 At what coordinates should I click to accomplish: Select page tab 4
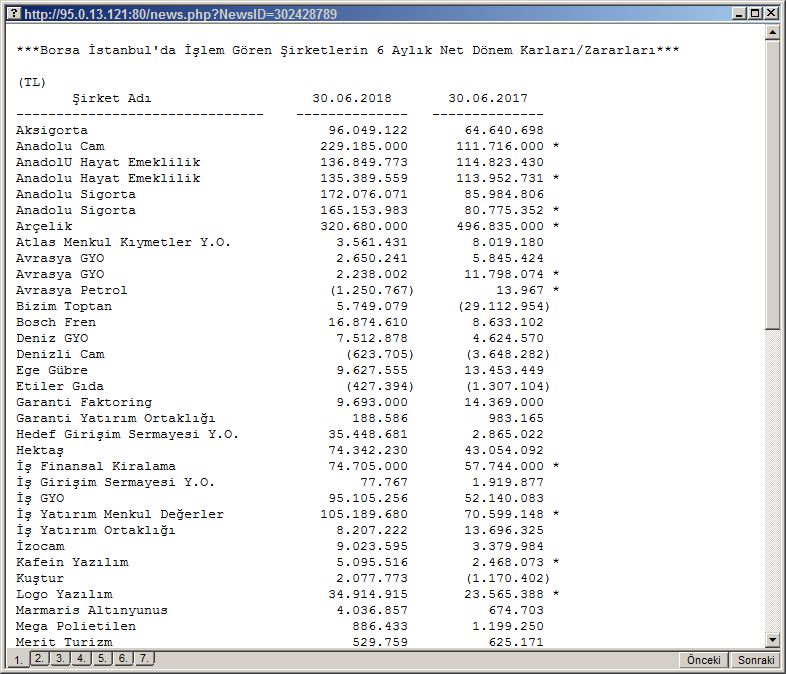(81, 658)
